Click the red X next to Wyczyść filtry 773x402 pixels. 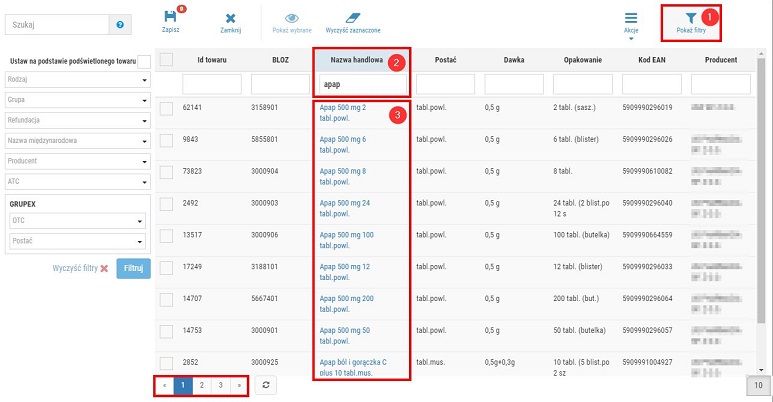104,269
